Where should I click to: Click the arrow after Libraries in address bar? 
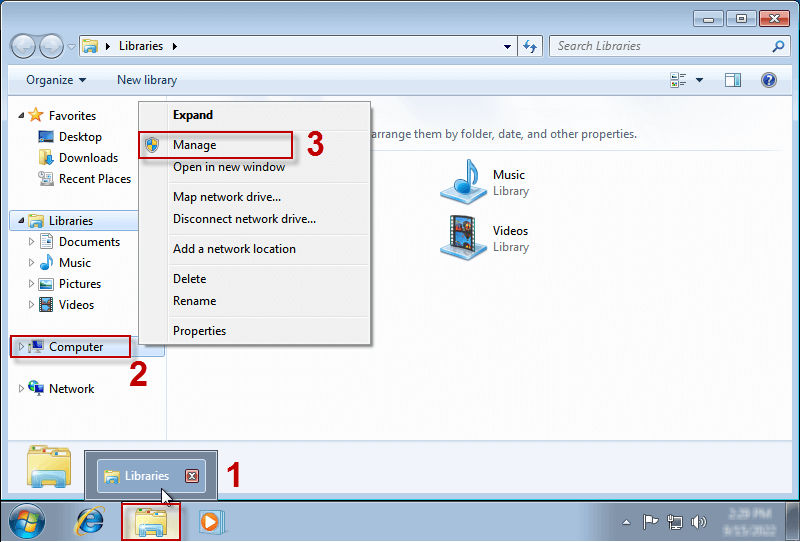coord(175,46)
